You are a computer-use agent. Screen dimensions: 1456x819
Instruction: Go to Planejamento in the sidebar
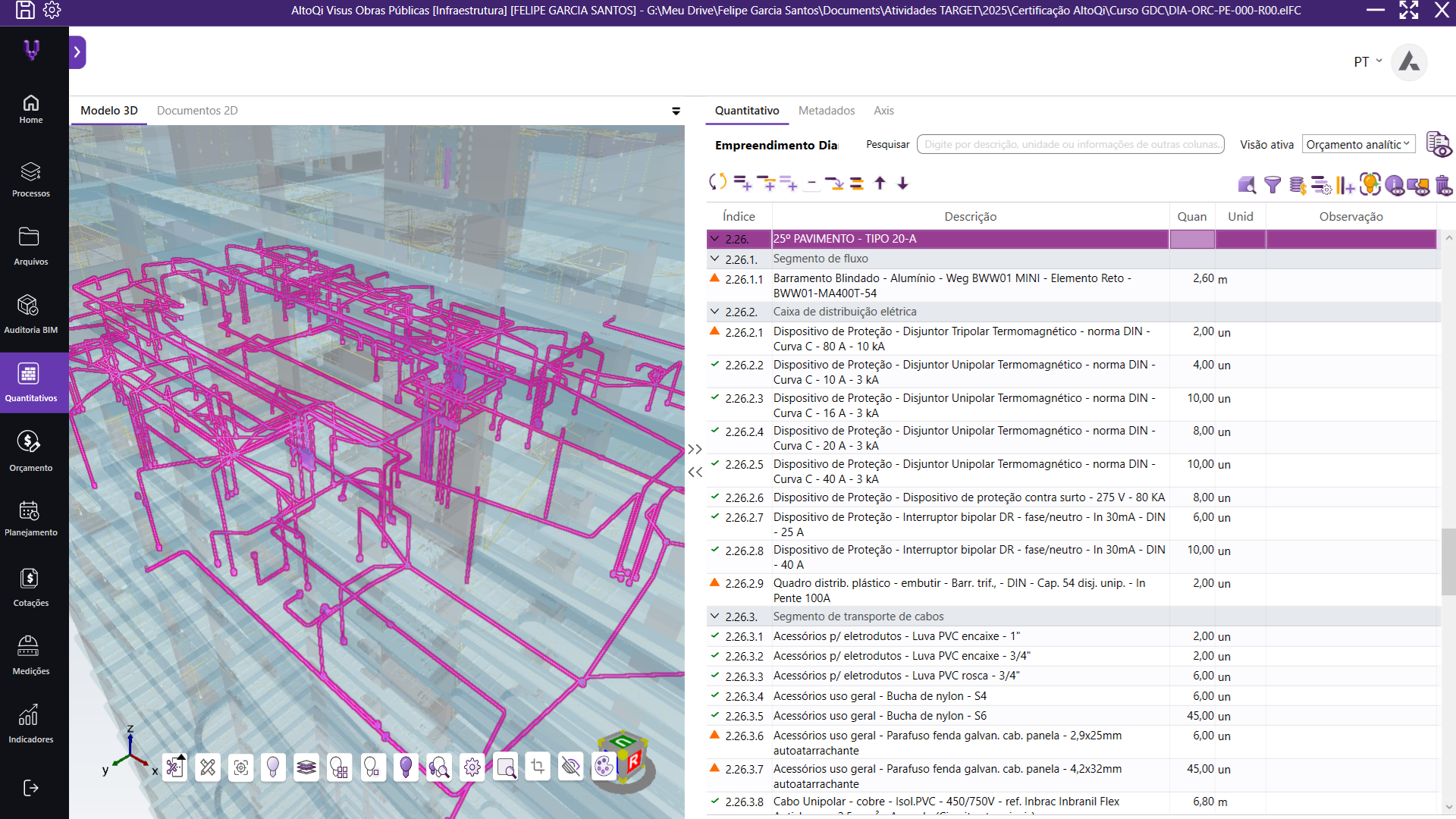[30, 519]
